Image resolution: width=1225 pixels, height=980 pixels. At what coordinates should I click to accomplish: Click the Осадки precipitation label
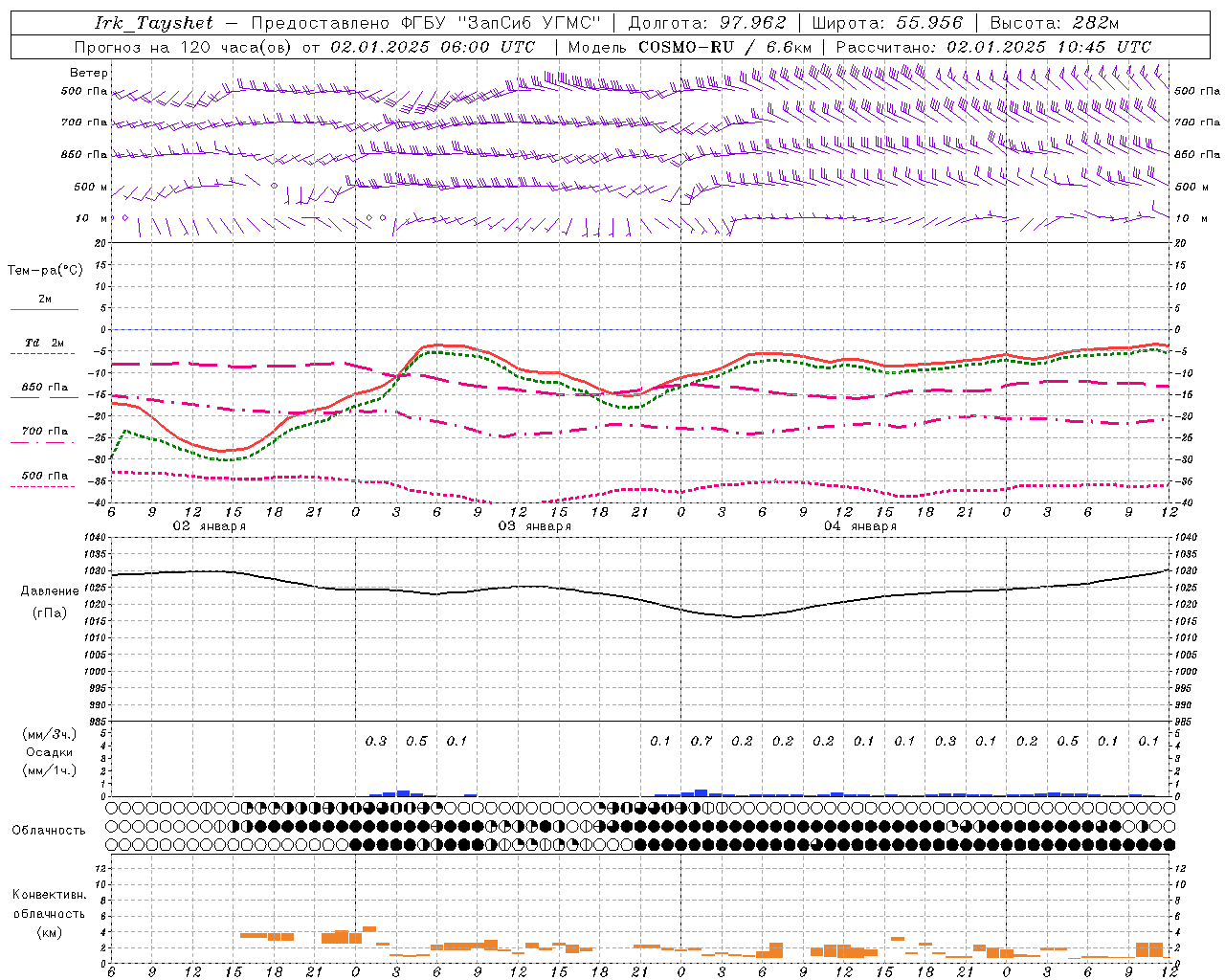coord(50,752)
